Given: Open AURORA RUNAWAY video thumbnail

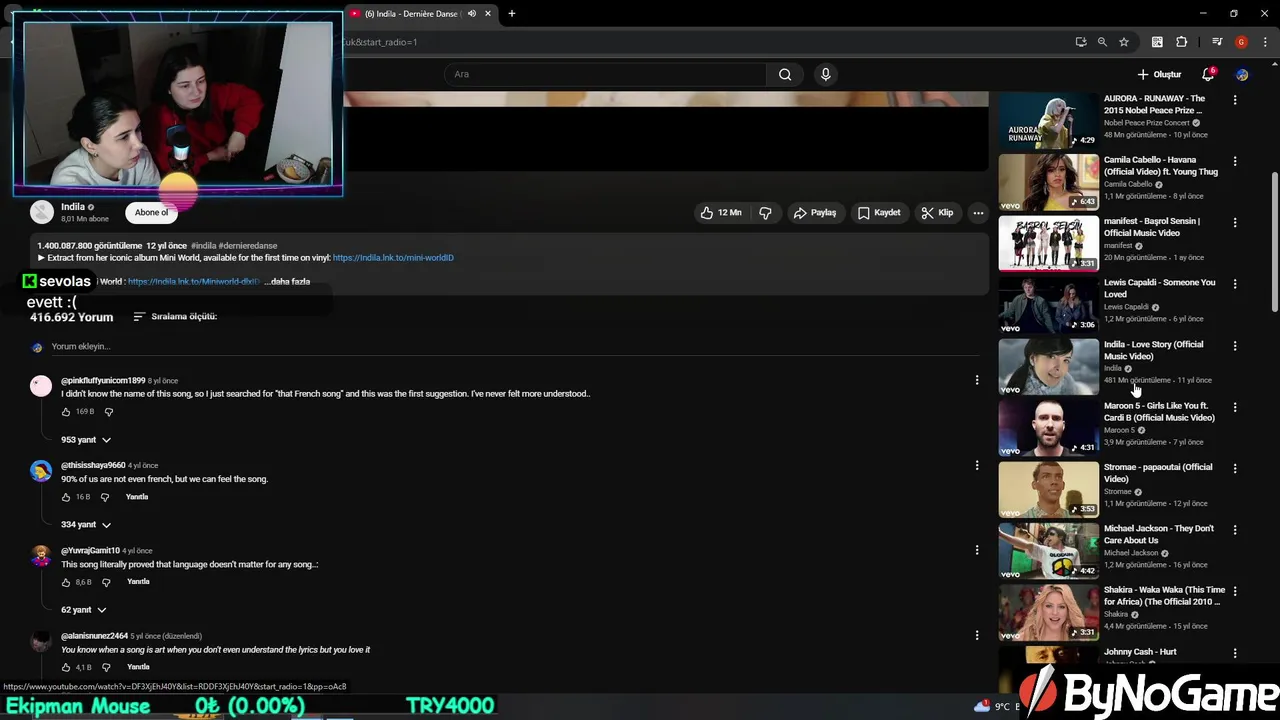Looking at the screenshot, I should 1048,120.
